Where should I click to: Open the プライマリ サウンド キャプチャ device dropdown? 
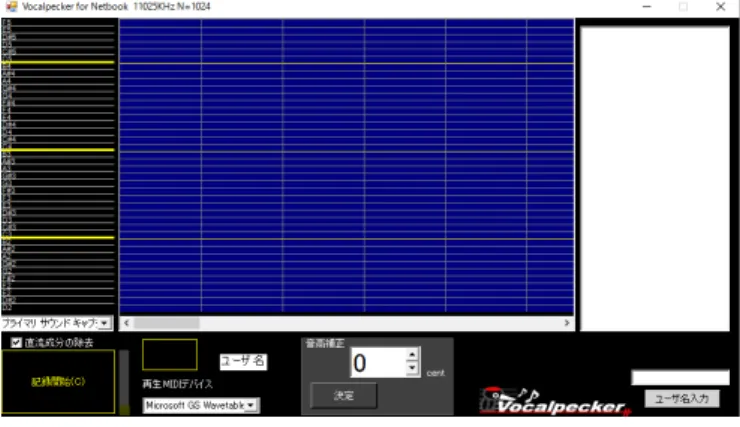pyautogui.click(x=104, y=323)
